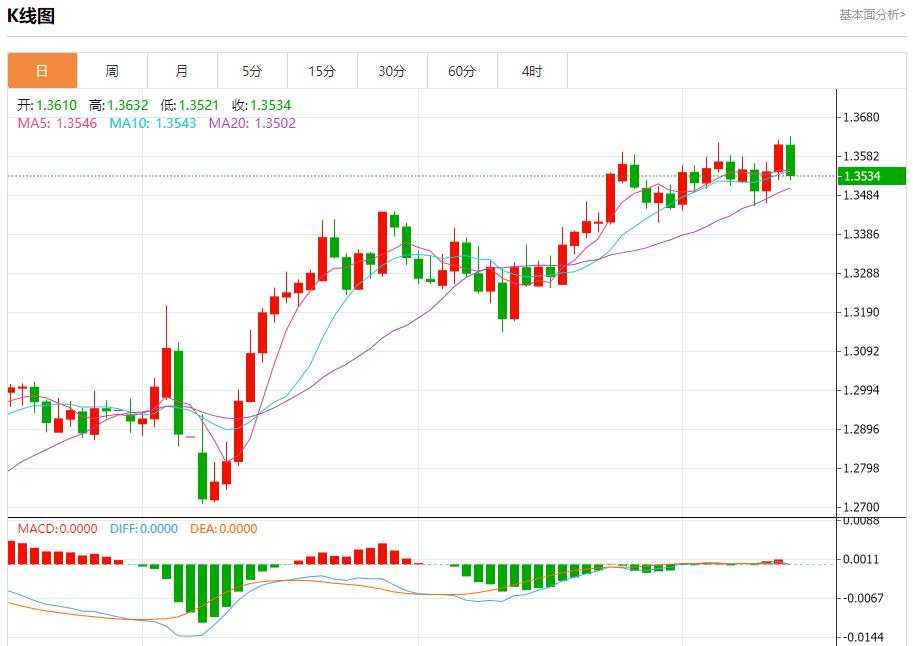Select the 日 daily chart tab
This screenshot has width=913, height=646.
click(42, 71)
